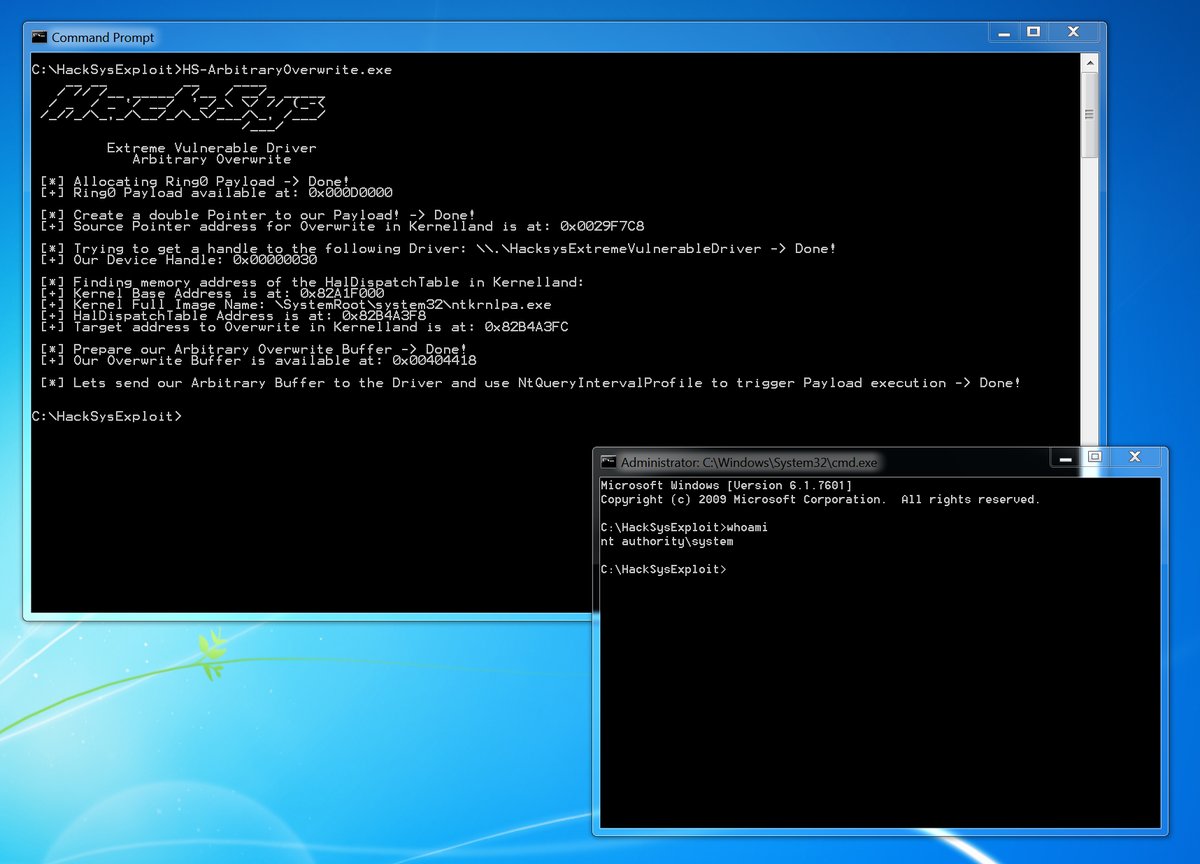Image resolution: width=1200 pixels, height=864 pixels.
Task: Maximize the Administrator cmd.exe window
Action: pyautogui.click(x=1095, y=457)
